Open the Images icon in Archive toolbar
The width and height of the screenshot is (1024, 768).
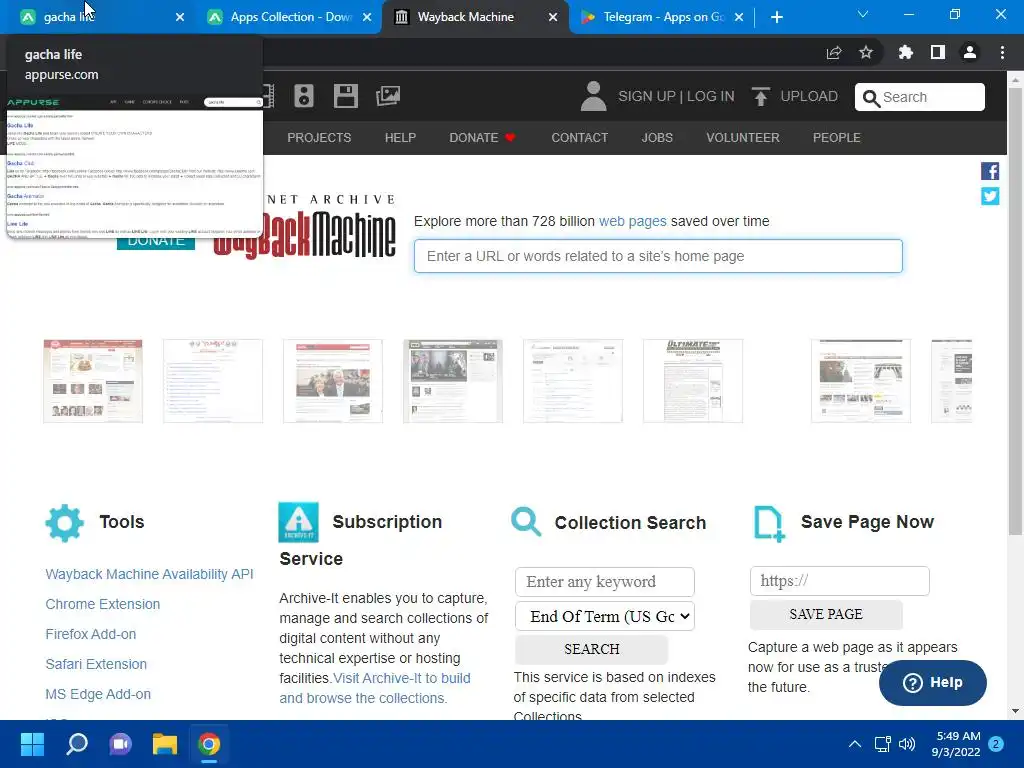pyautogui.click(x=388, y=96)
